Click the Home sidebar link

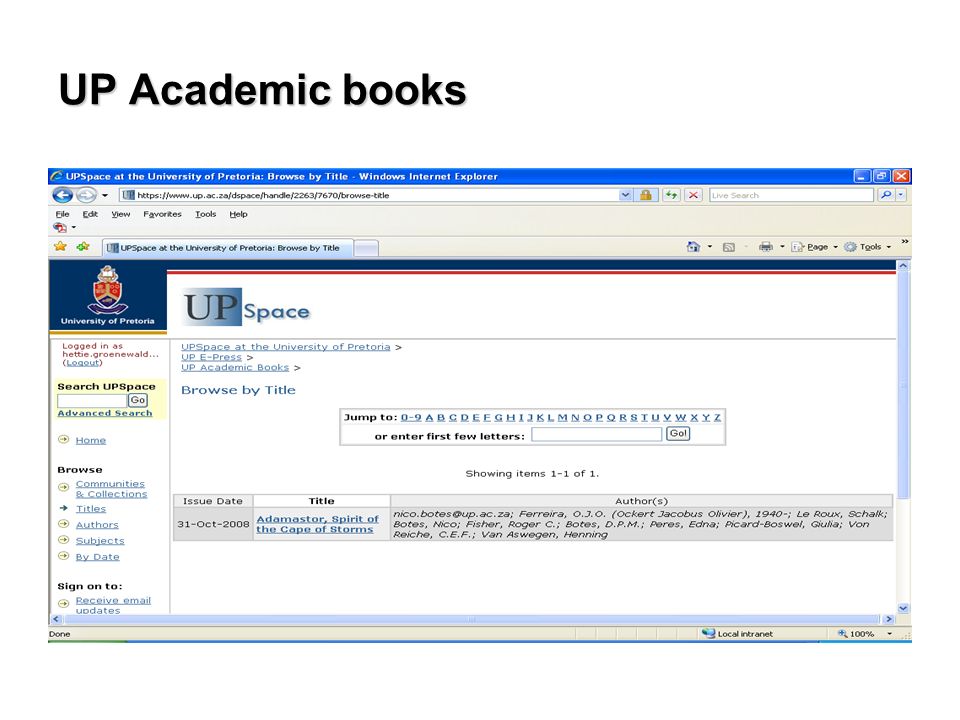coord(91,440)
